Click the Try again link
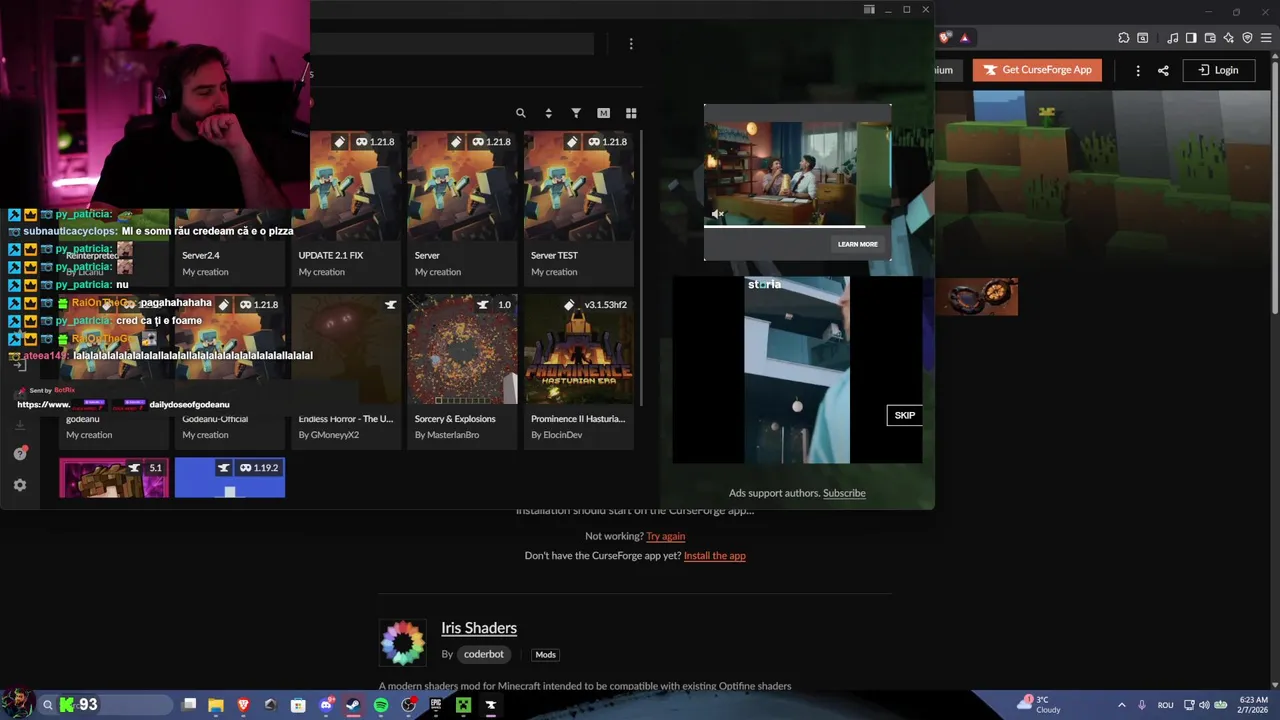Image resolution: width=1280 pixels, height=720 pixels. tap(665, 536)
